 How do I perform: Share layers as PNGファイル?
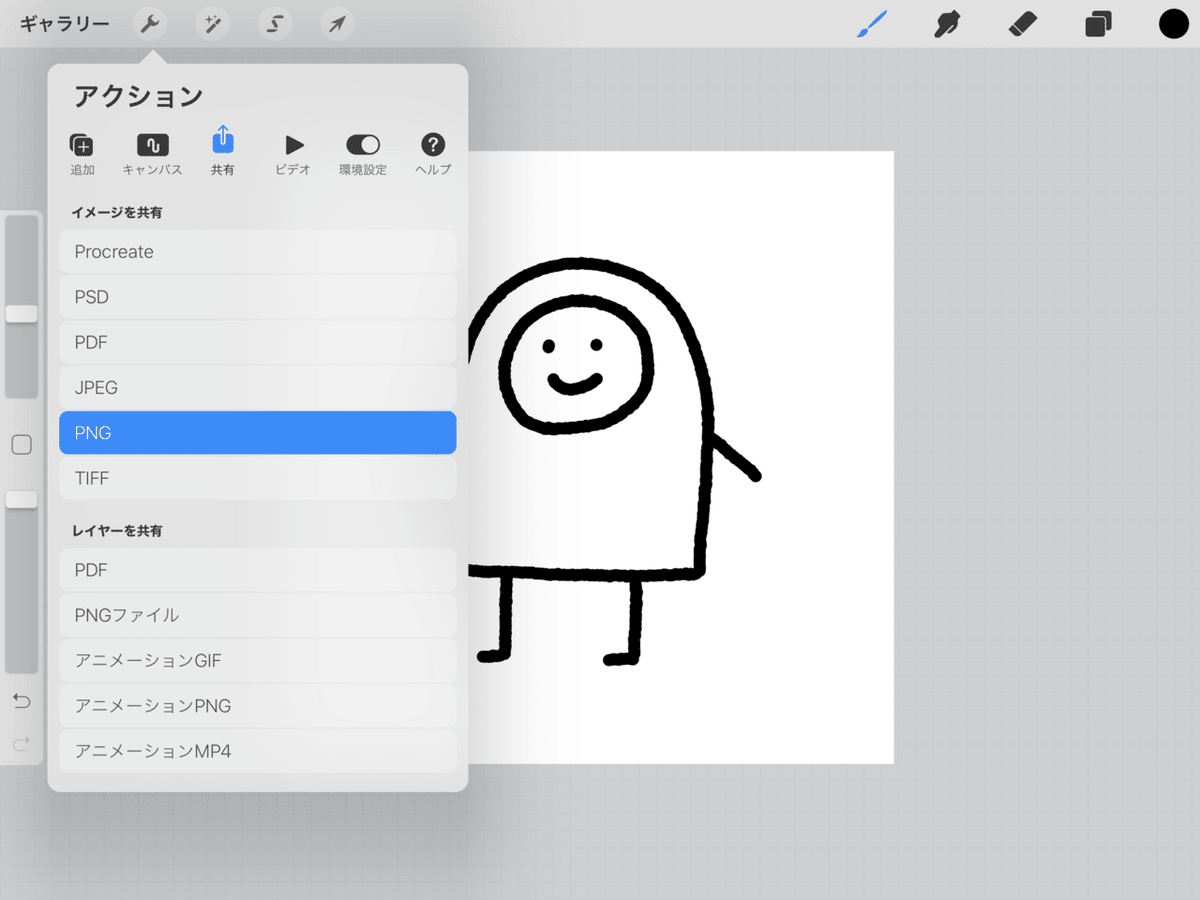pyautogui.click(x=258, y=615)
